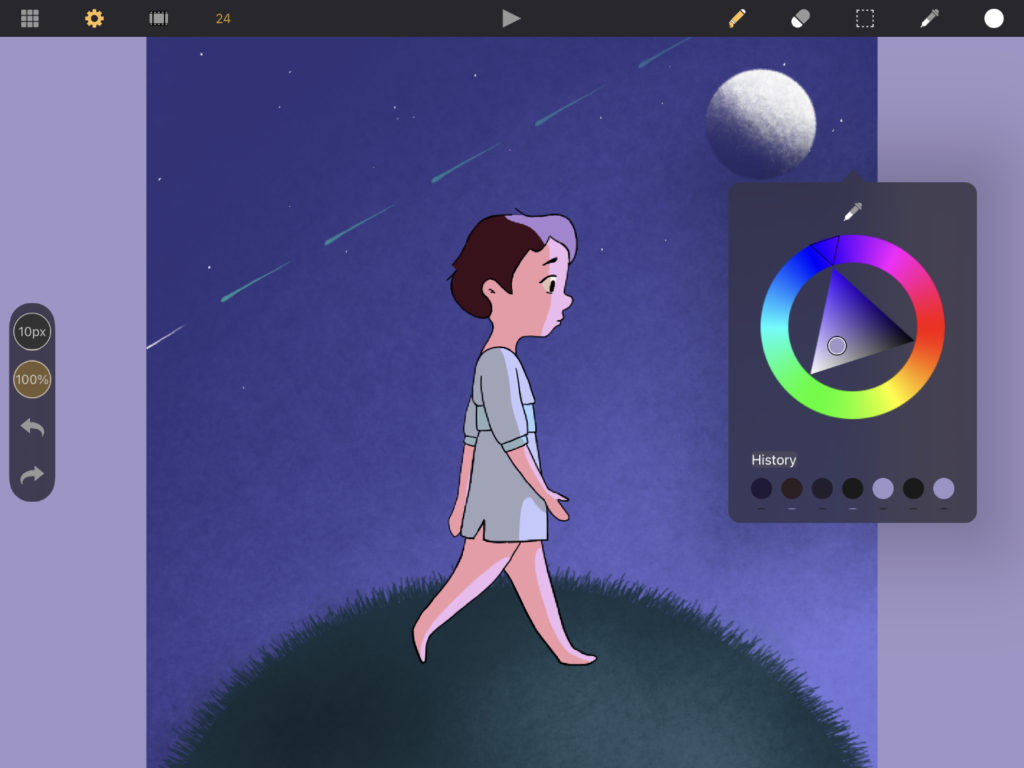Pick a hue on the color wheel ring

(x=852, y=327)
